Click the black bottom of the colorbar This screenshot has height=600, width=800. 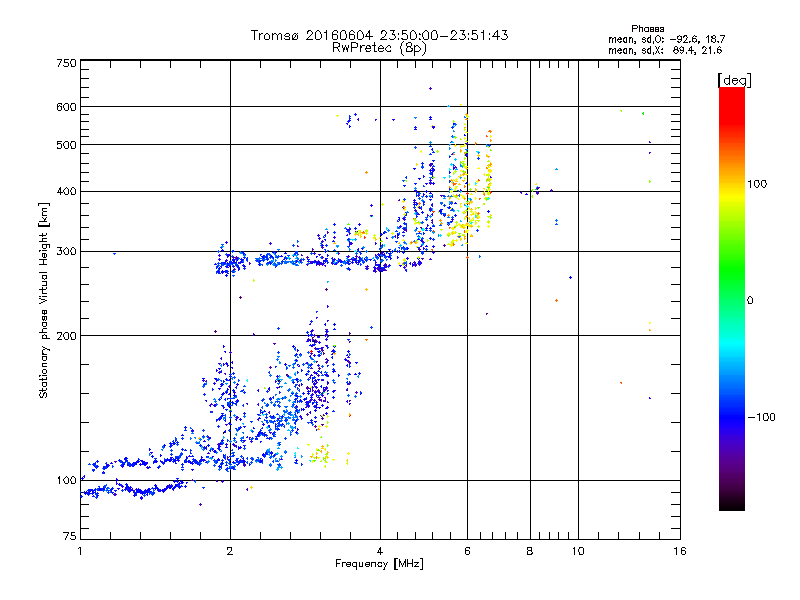[x=732, y=503]
